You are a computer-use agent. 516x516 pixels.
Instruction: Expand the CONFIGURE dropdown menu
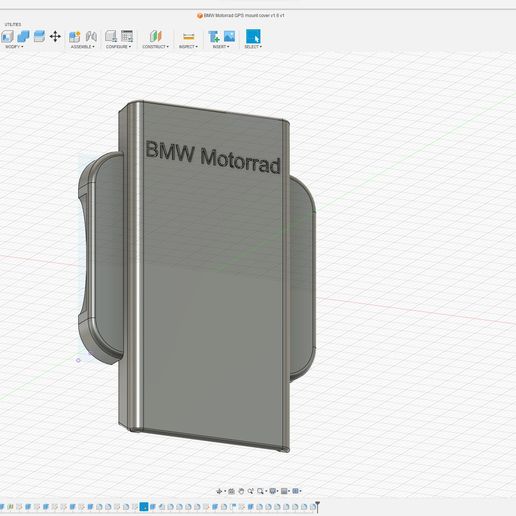coord(118,47)
